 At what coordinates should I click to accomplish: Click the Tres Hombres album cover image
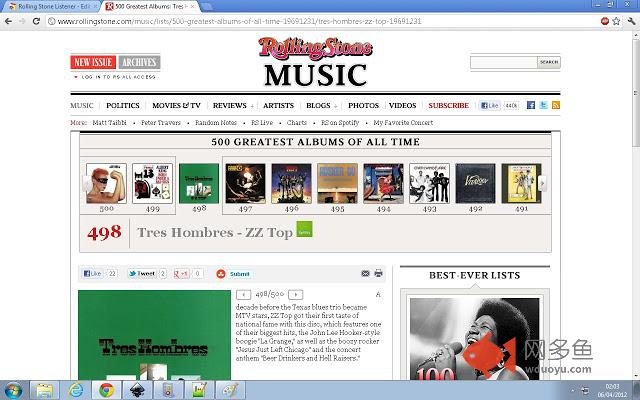click(x=154, y=335)
